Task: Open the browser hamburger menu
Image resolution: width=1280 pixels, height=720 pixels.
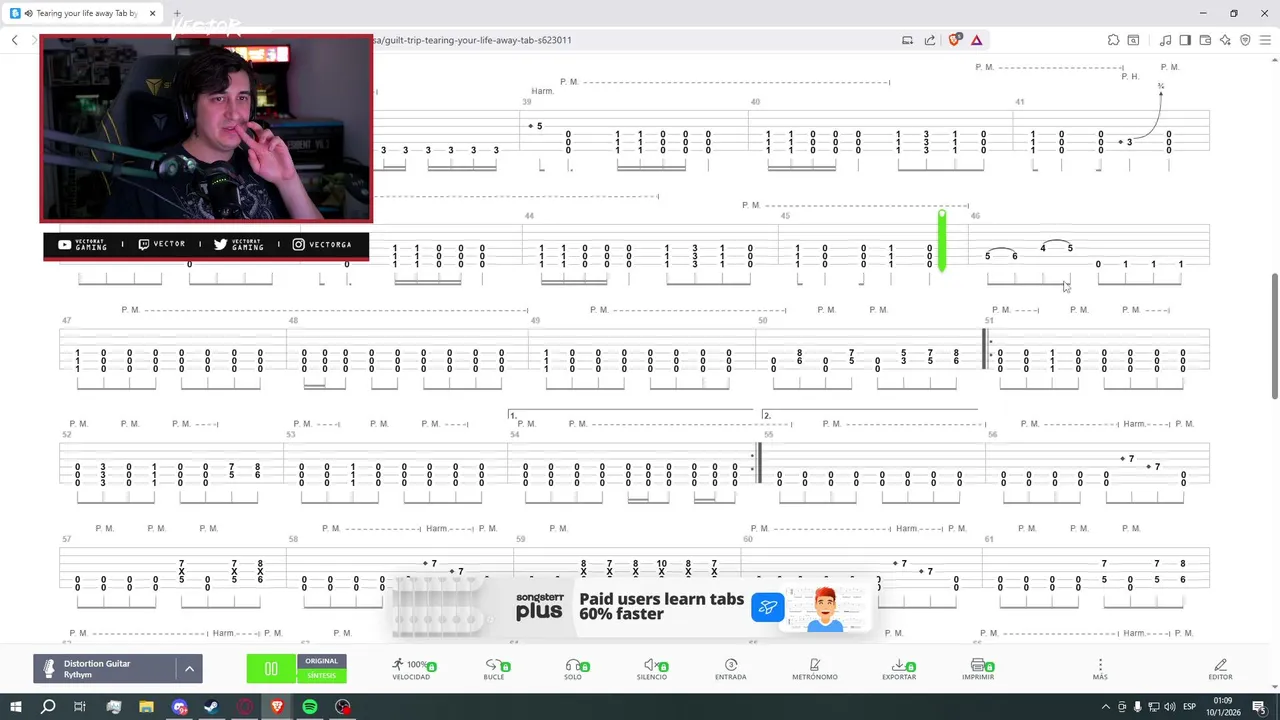Action: [1264, 40]
